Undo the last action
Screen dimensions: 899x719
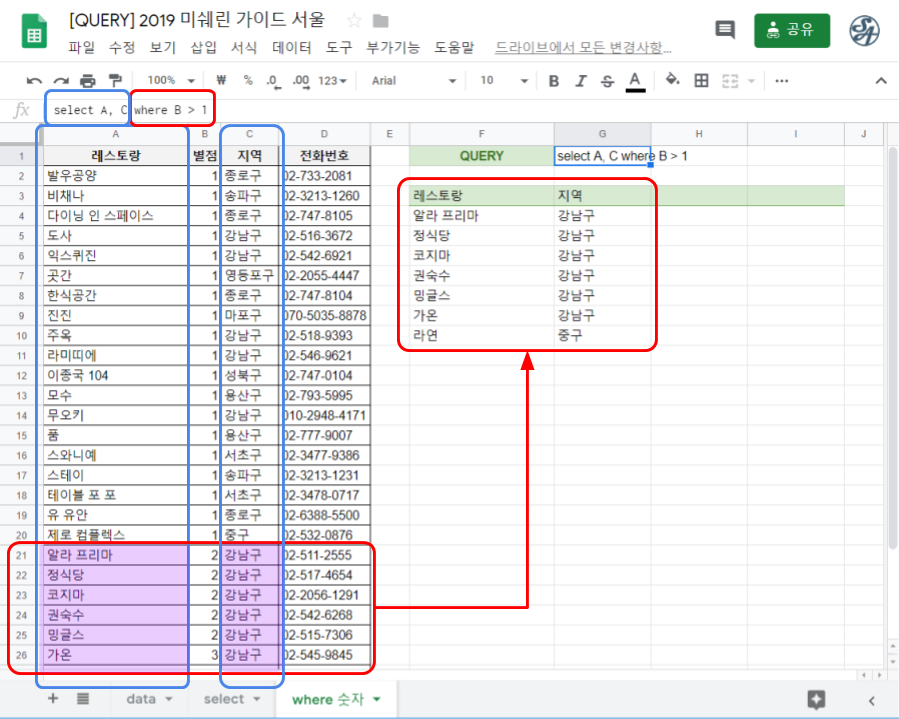35,81
